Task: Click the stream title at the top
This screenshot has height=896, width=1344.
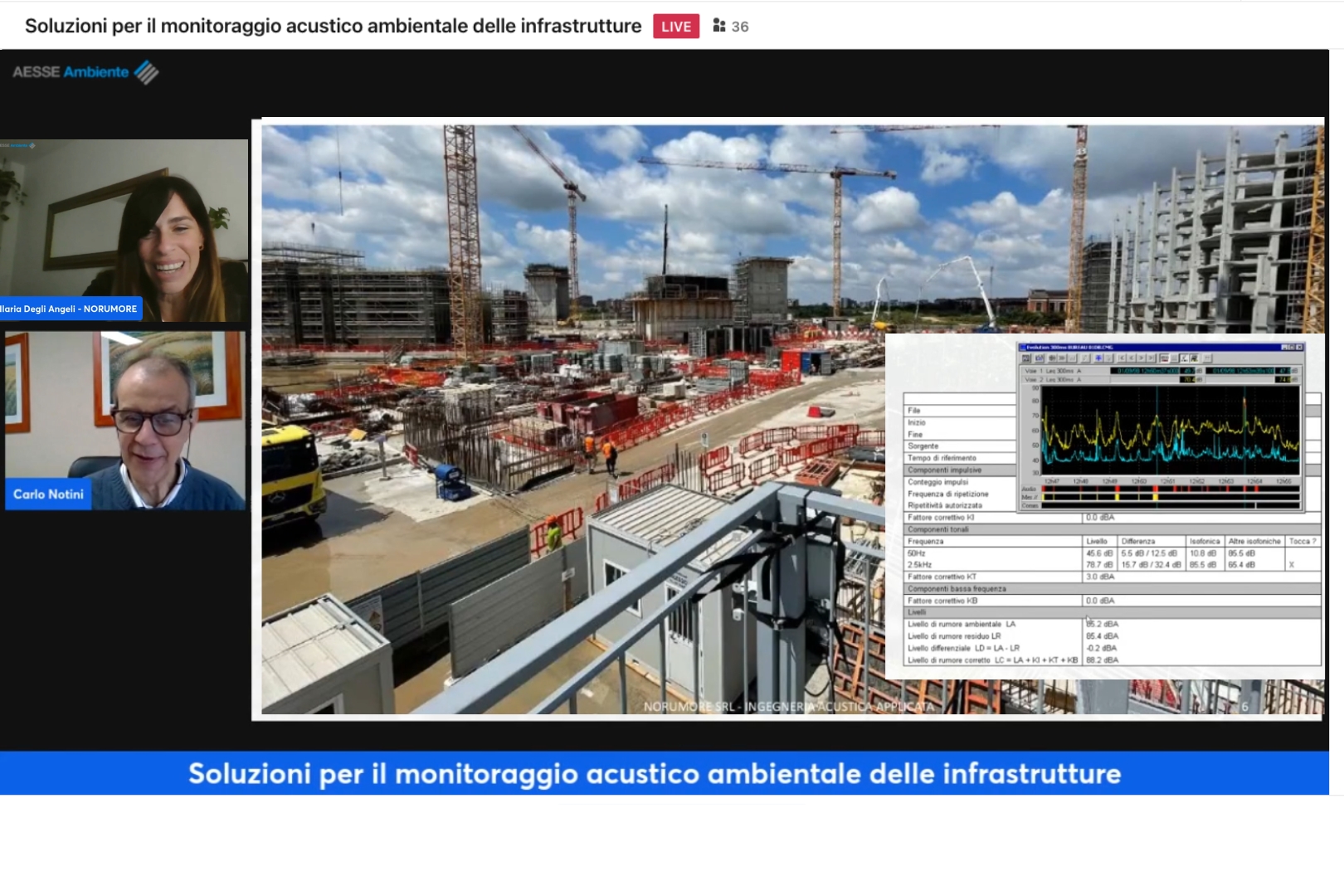Action: pyautogui.click(x=333, y=26)
